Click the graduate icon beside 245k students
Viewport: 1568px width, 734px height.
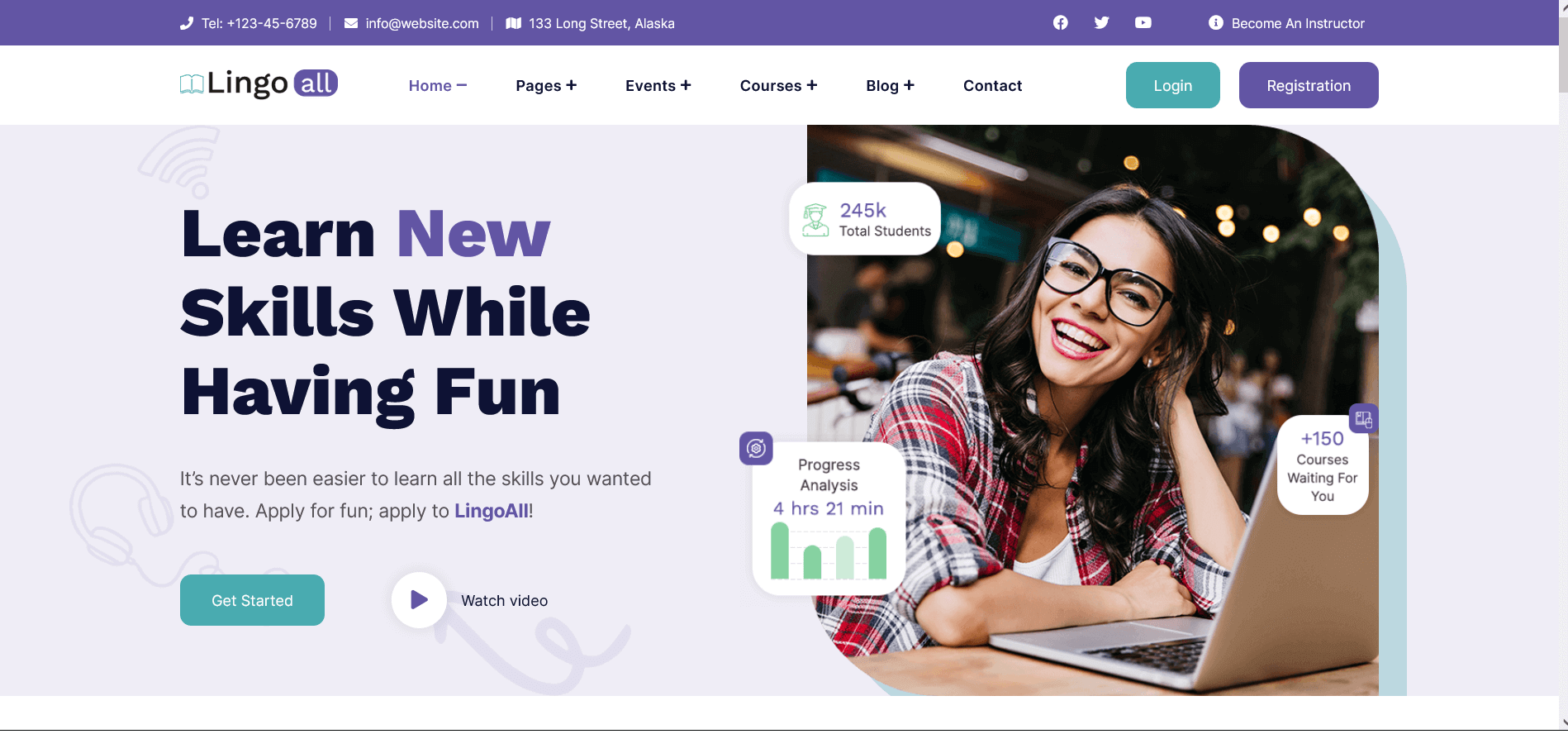click(815, 220)
